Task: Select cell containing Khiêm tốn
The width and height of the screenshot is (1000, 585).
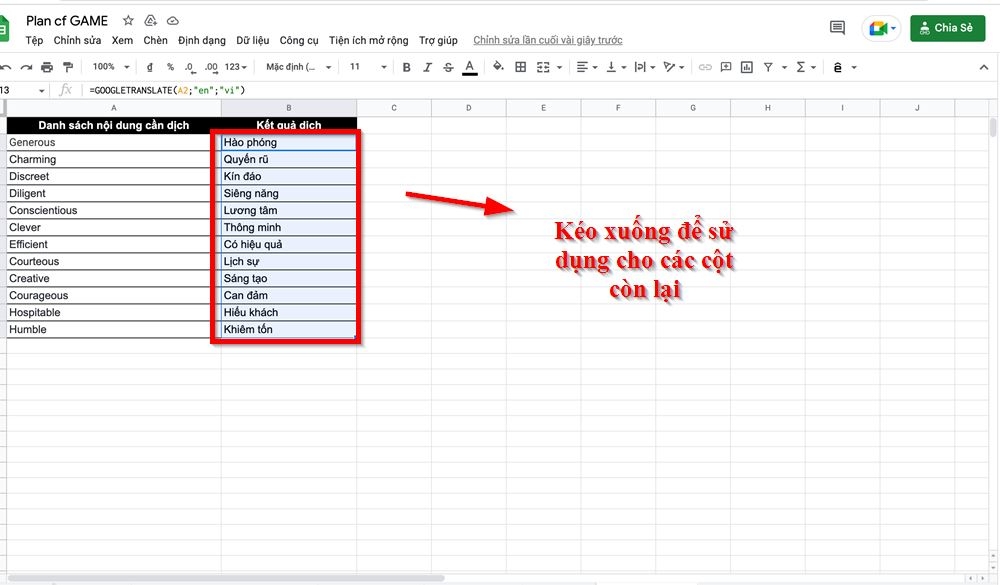Action: (x=289, y=329)
